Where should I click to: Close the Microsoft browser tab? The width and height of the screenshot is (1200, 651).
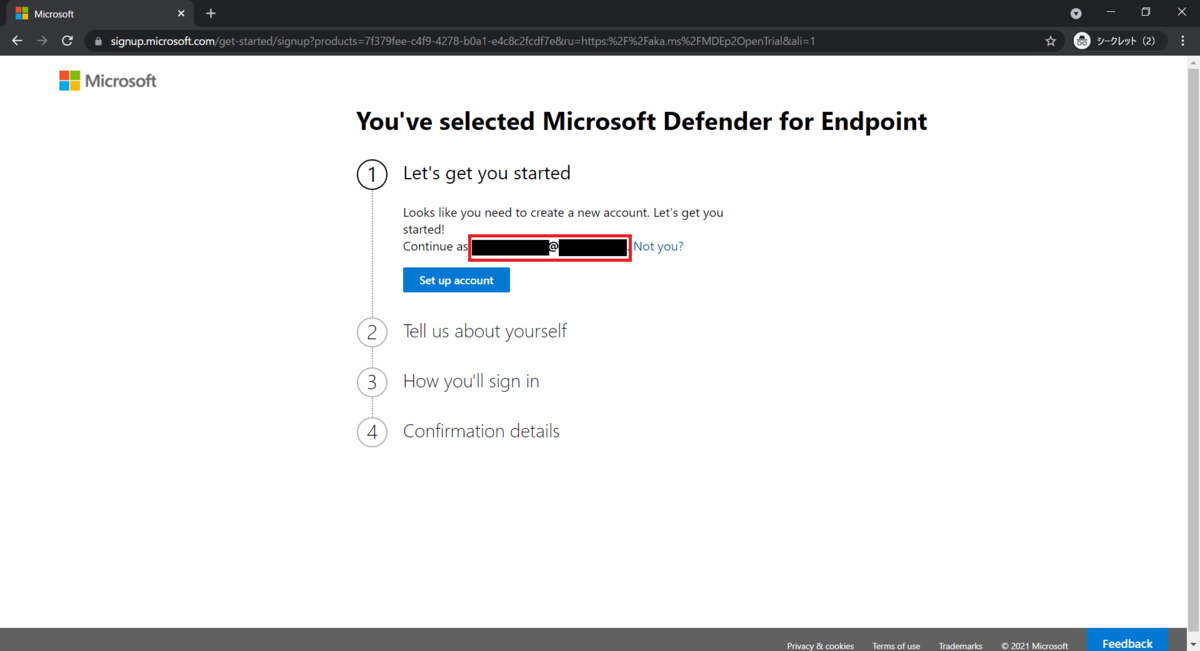tap(180, 14)
